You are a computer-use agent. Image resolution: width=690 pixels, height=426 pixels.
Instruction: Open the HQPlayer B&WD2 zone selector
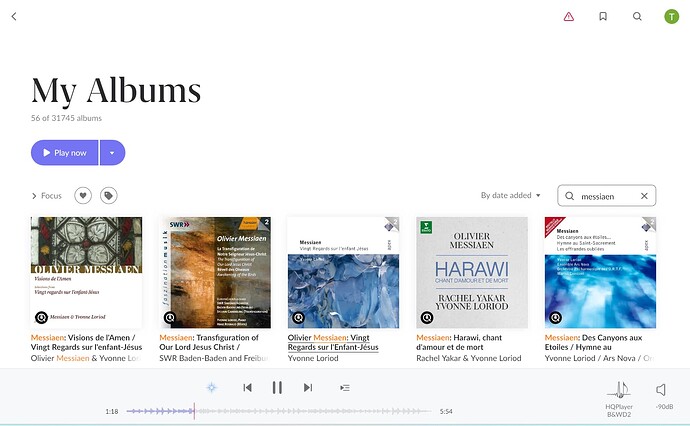pos(619,399)
